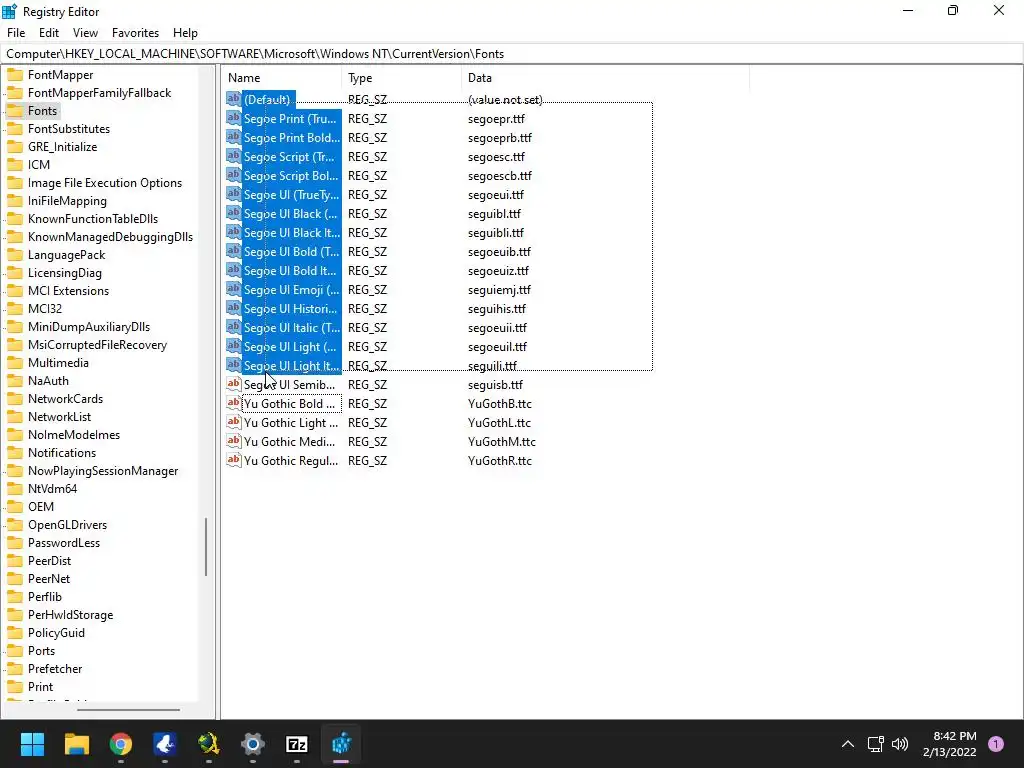Viewport: 1024px width, 768px height.
Task: Click the registry path address bar
Action: click(x=512, y=54)
